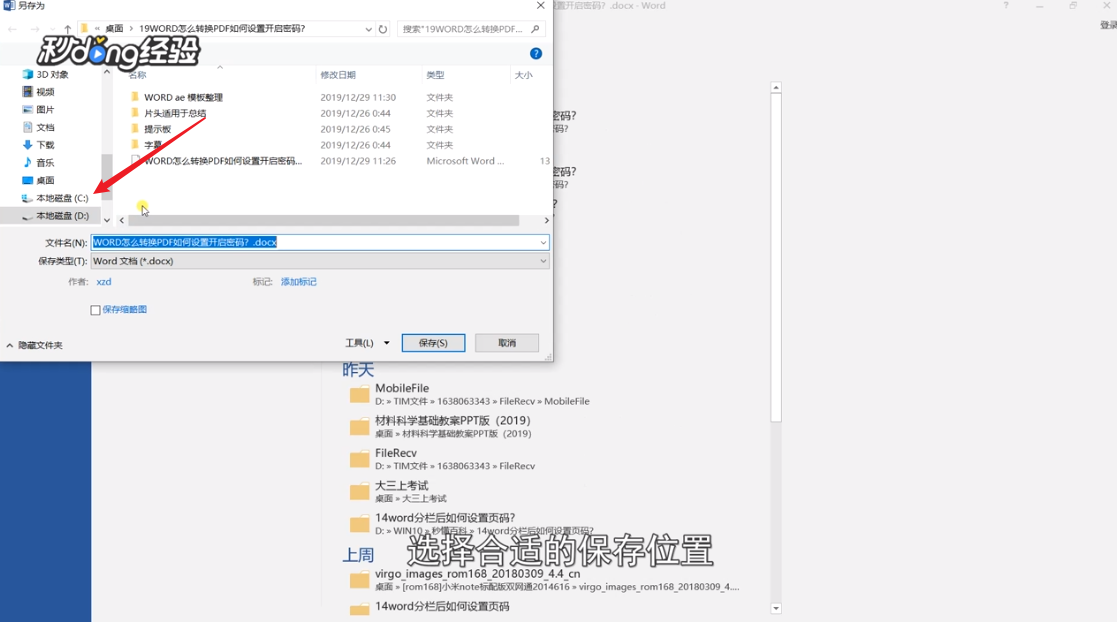The image size is (1117, 622).
Task: Click the 保存(S) button
Action: click(433, 342)
